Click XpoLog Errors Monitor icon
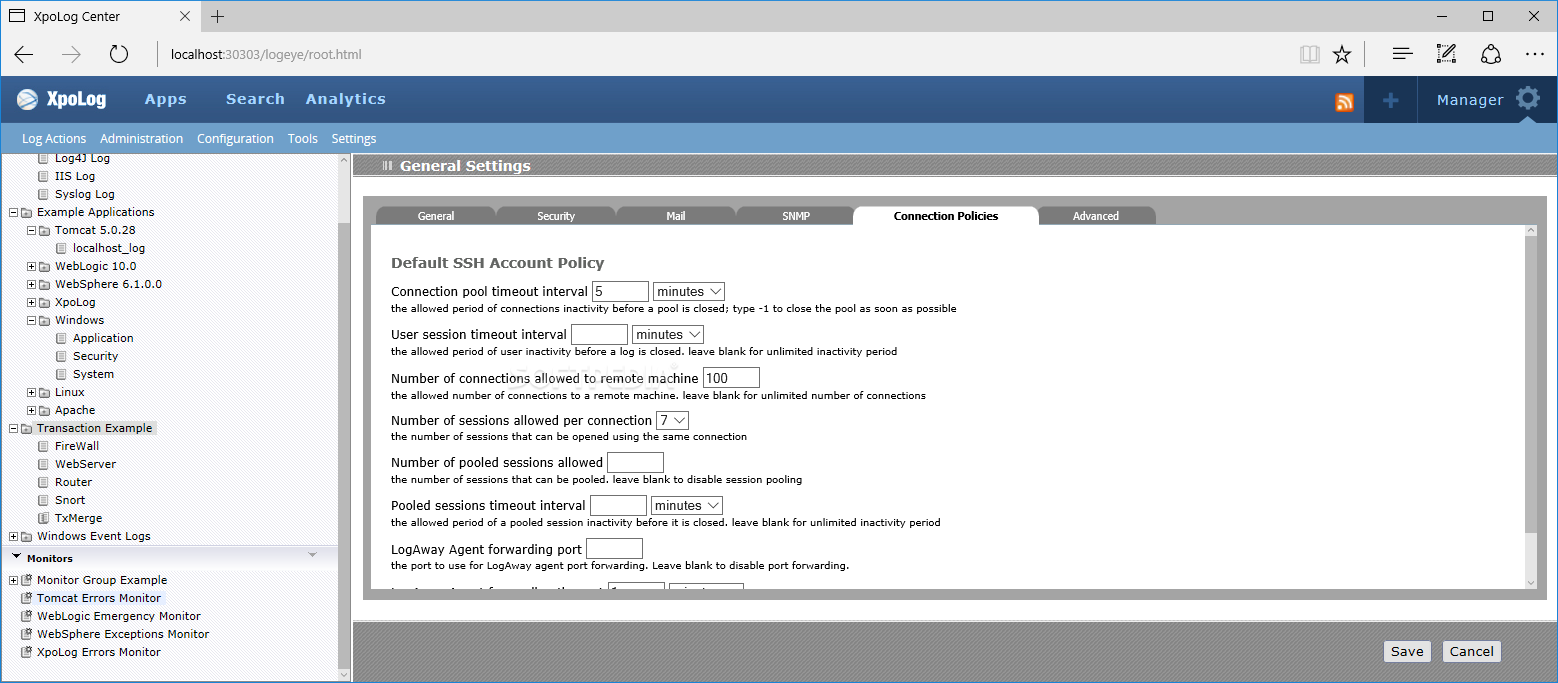The width and height of the screenshot is (1558, 683). coord(26,652)
